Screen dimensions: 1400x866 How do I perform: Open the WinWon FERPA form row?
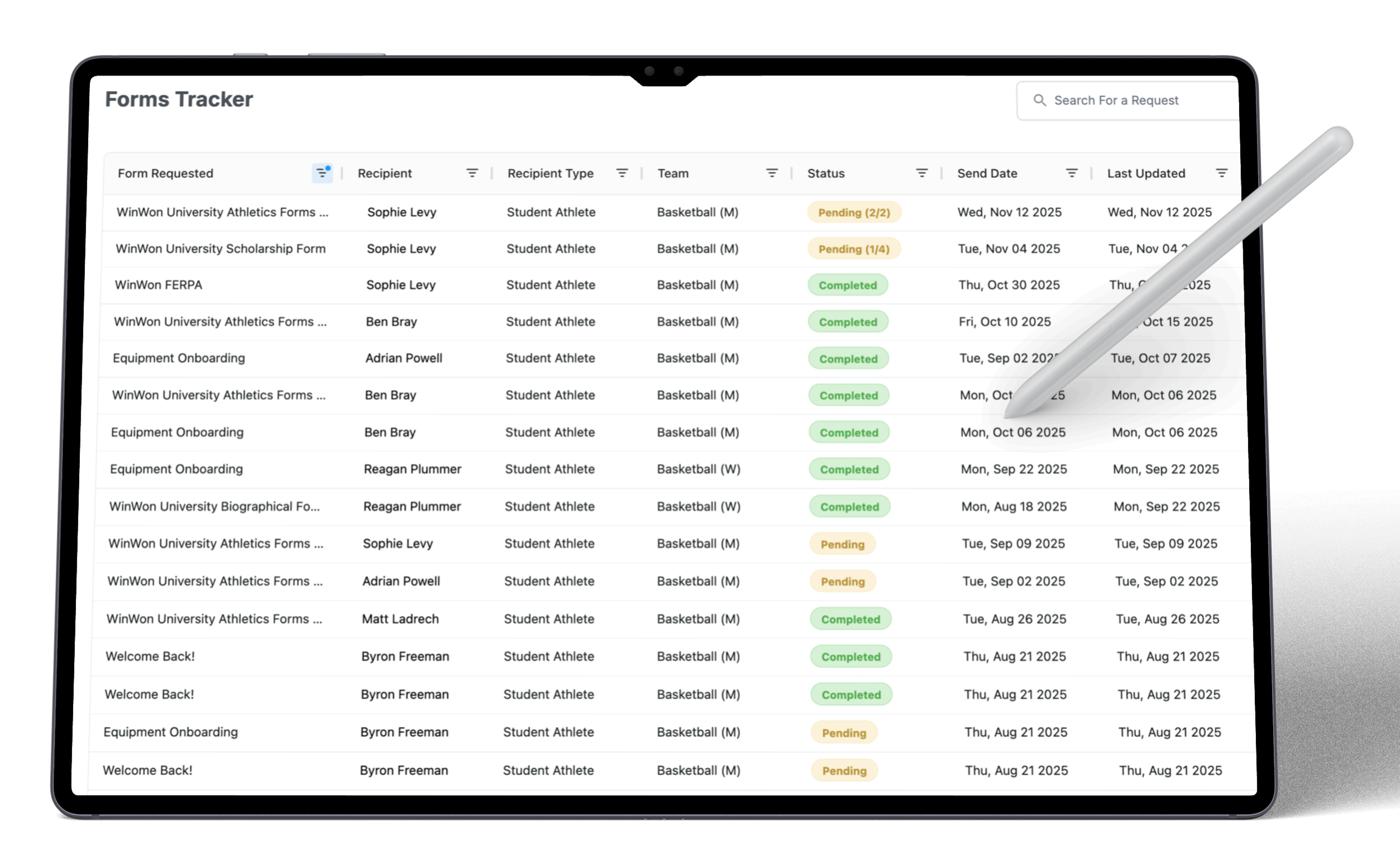159,286
